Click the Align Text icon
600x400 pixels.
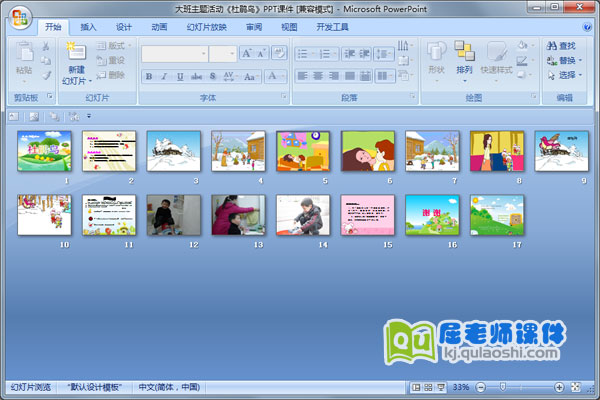pyautogui.click(x=404, y=60)
